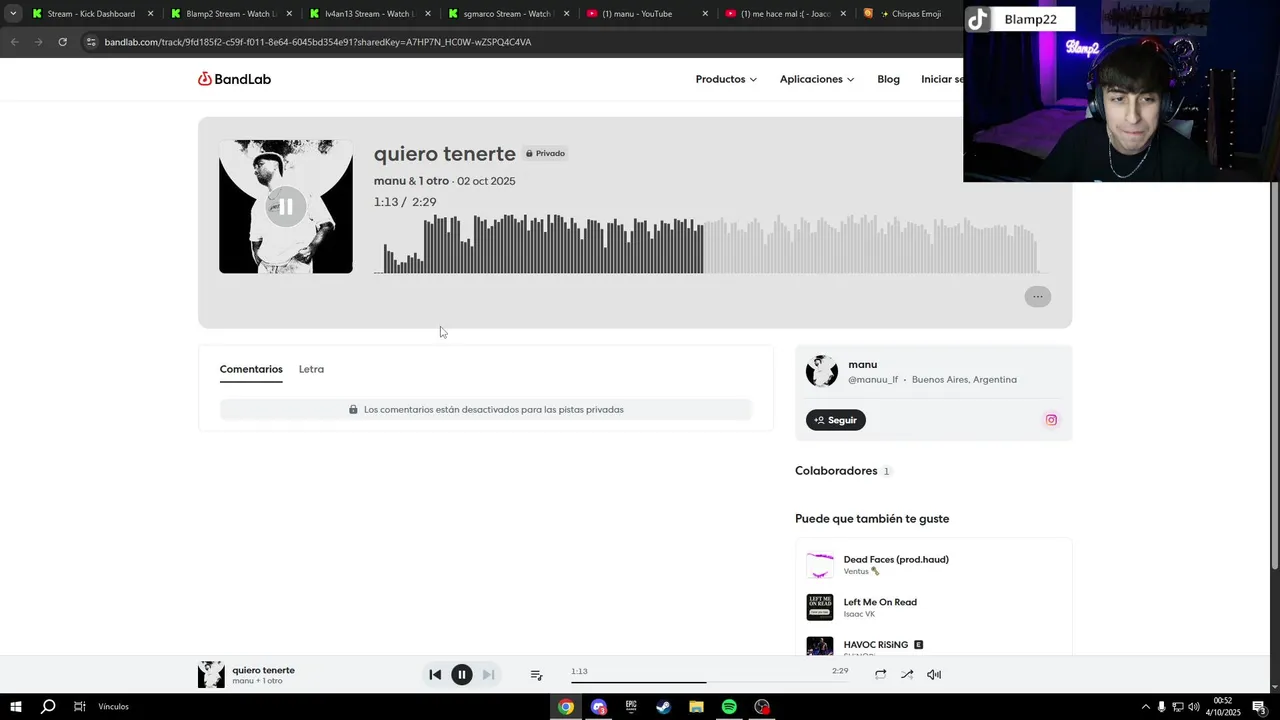Skip to next track in bottom player
The height and width of the screenshot is (720, 1280).
[488, 675]
